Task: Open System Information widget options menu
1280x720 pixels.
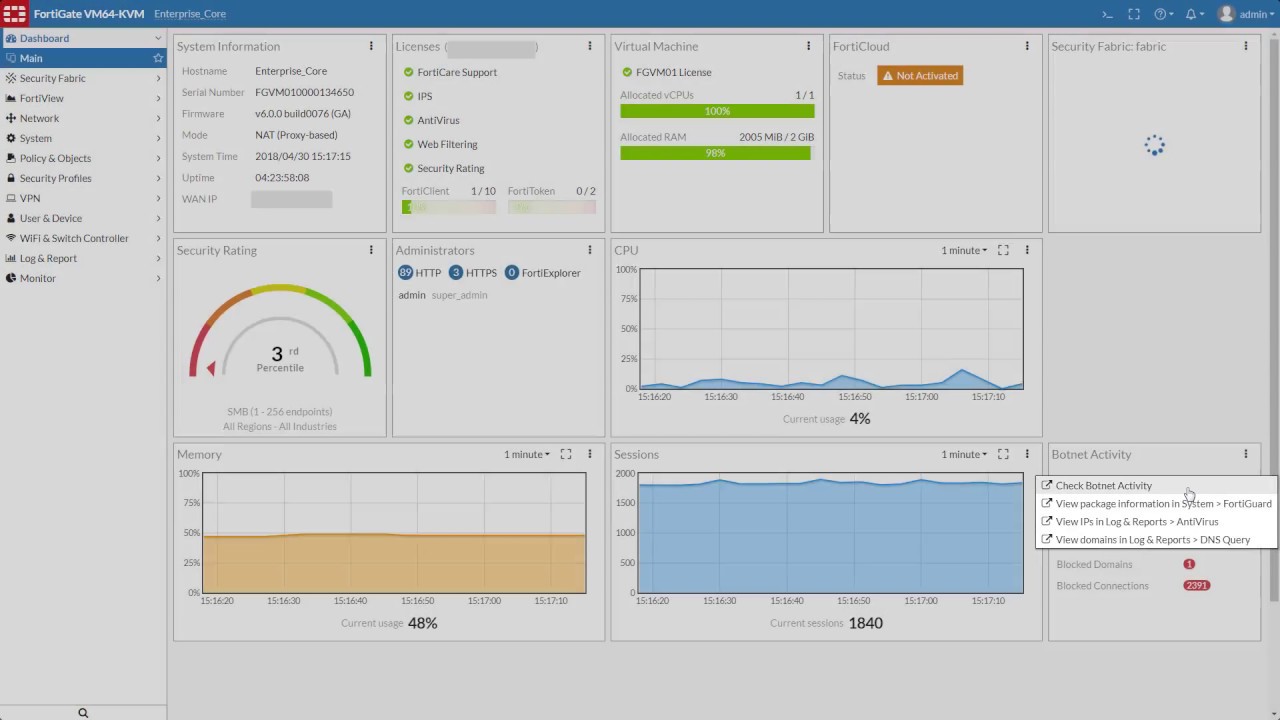Action: point(371,46)
